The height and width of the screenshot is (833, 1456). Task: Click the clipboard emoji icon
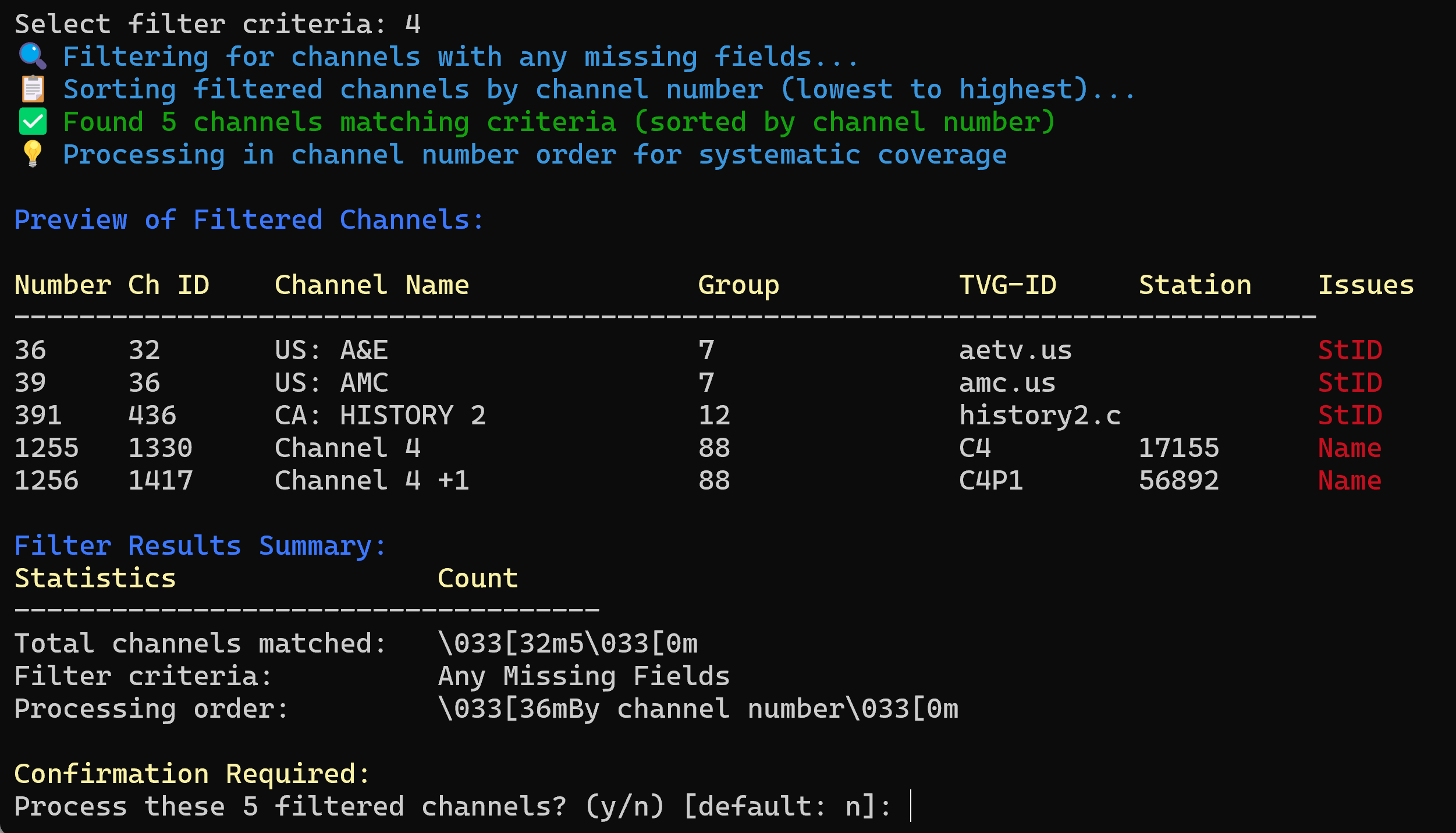(33, 89)
